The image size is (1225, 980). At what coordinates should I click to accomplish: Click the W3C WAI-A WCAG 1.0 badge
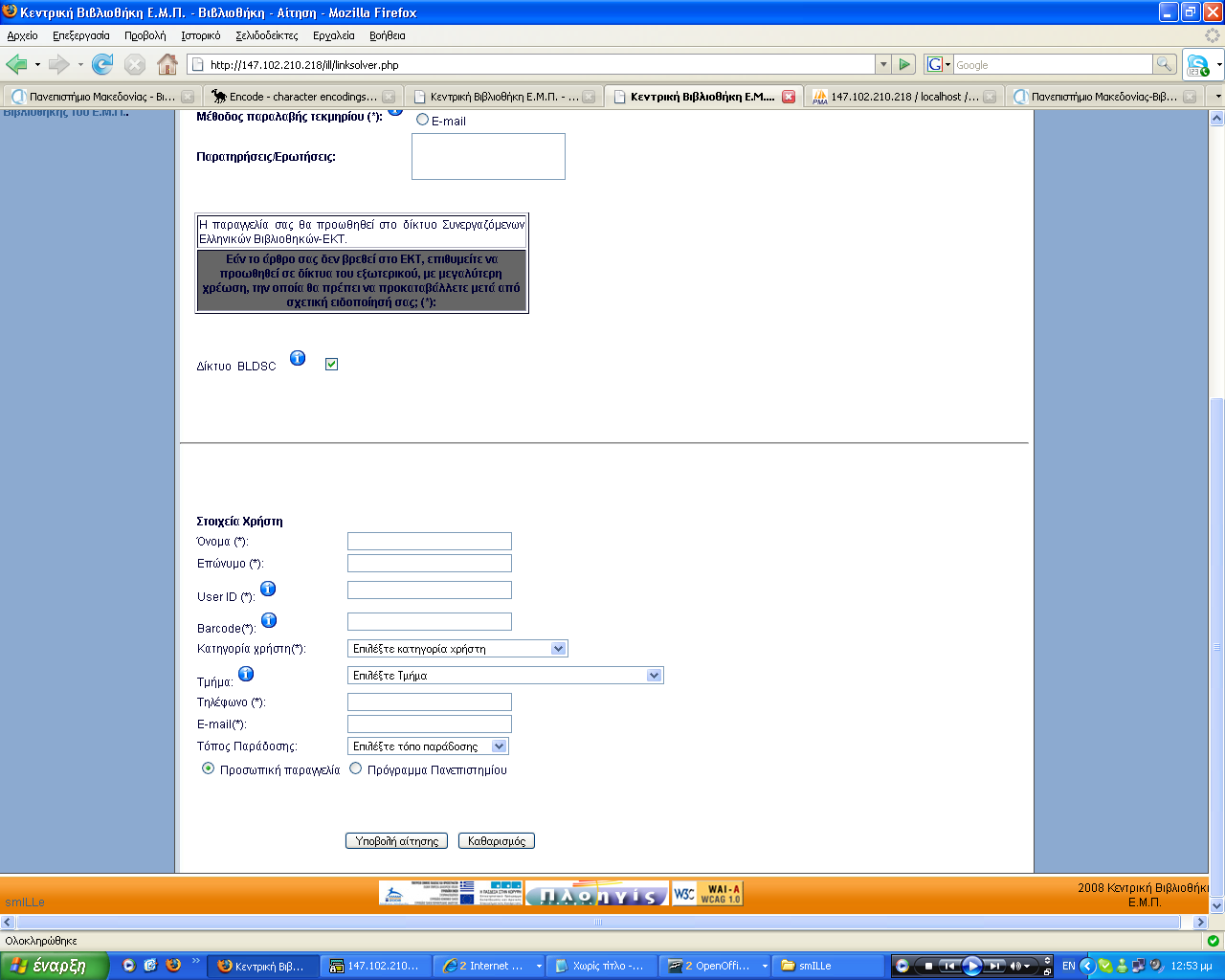pyautogui.click(x=707, y=894)
